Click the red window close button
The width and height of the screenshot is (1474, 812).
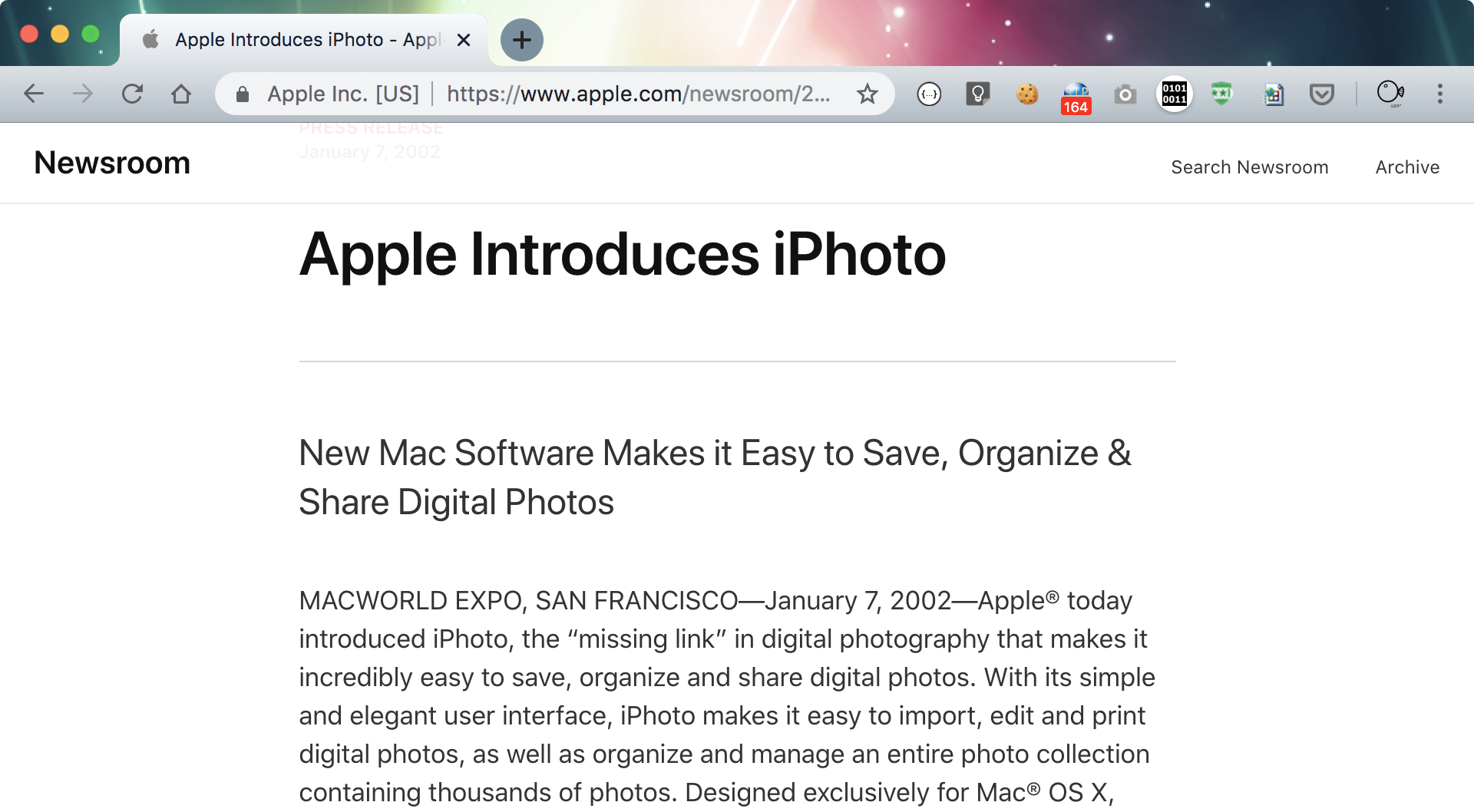tap(29, 34)
